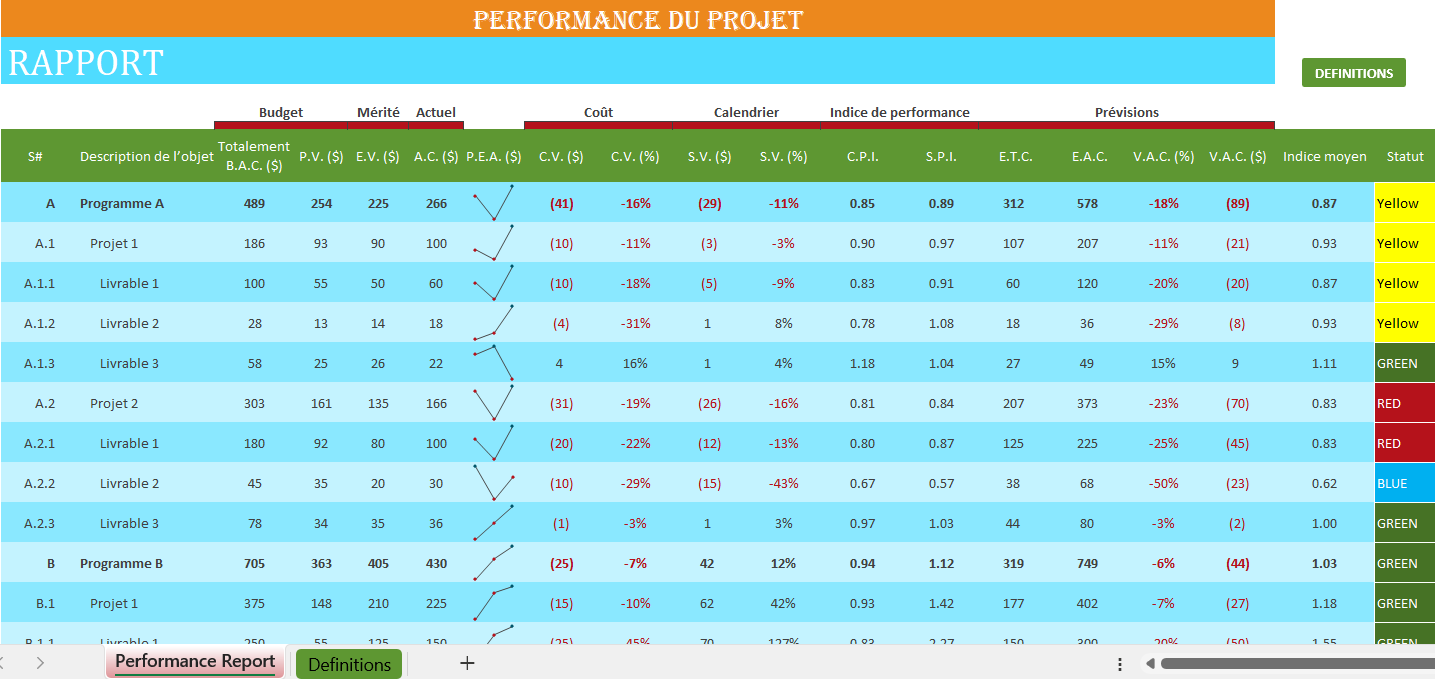
Task: Select the Indice moyen column header
Action: (1324, 156)
